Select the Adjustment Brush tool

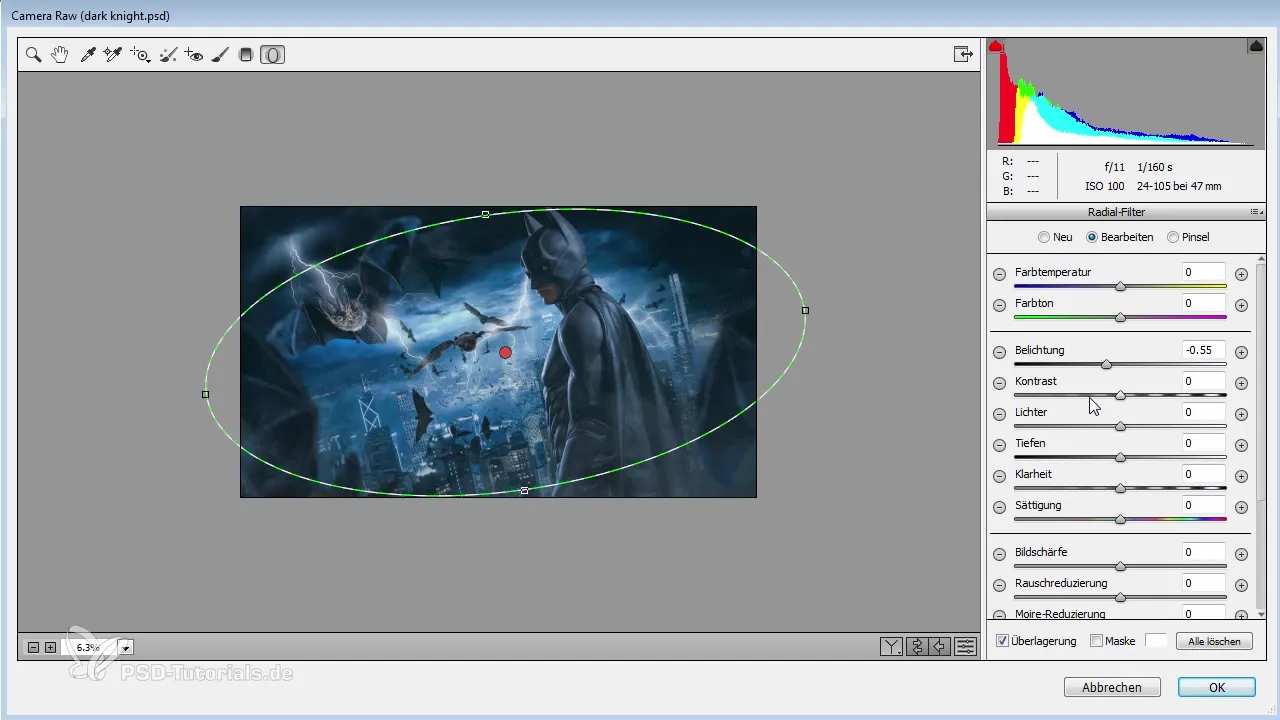[221, 55]
